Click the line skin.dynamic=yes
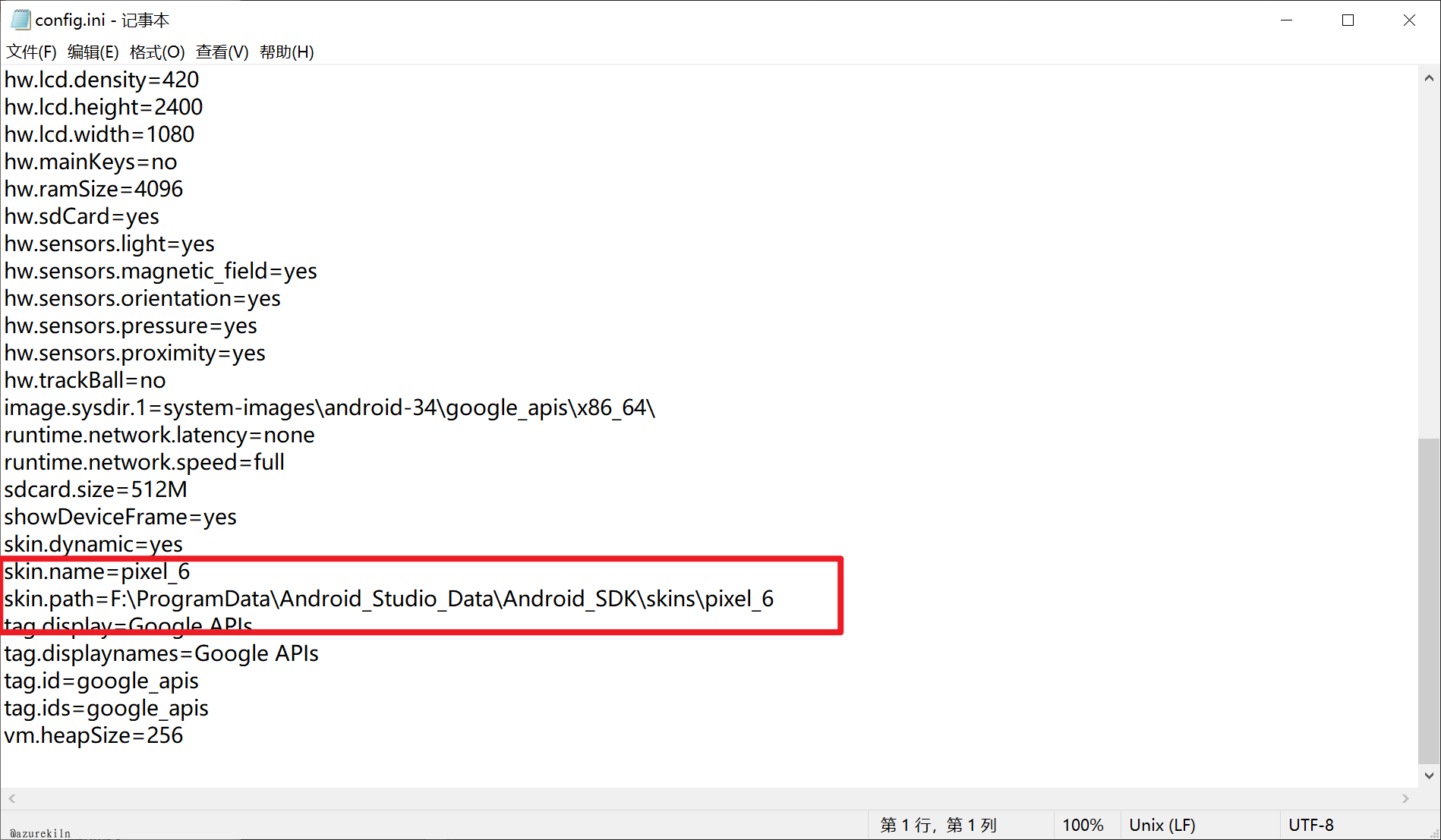The image size is (1441, 840). coord(93,544)
